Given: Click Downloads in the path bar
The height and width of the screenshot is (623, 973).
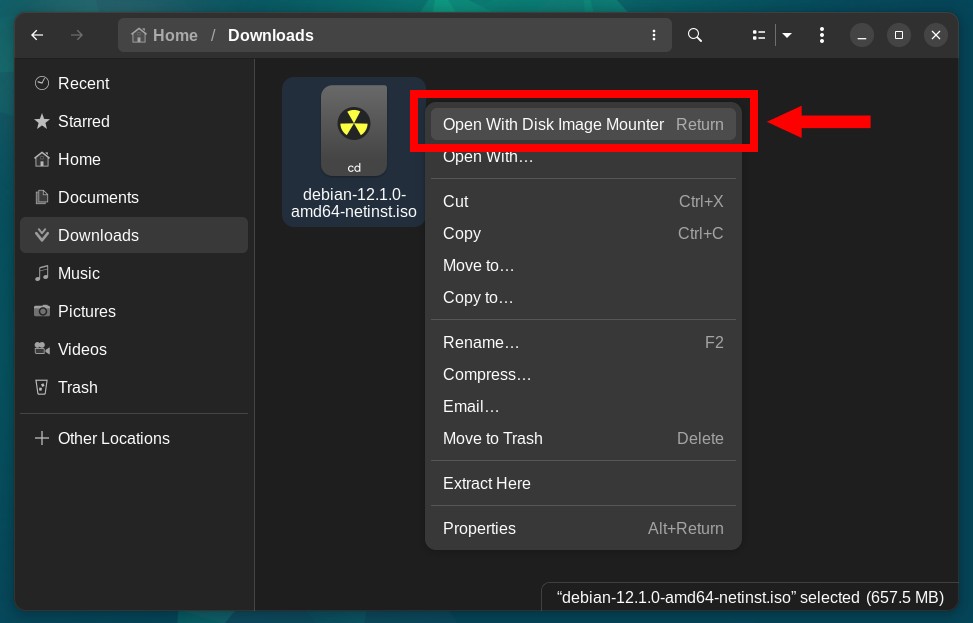Looking at the screenshot, I should (271, 35).
